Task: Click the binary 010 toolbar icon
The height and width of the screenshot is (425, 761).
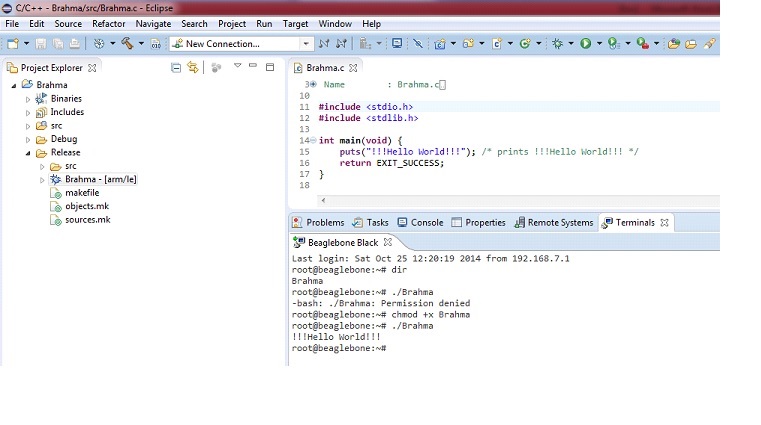Action: tap(155, 44)
